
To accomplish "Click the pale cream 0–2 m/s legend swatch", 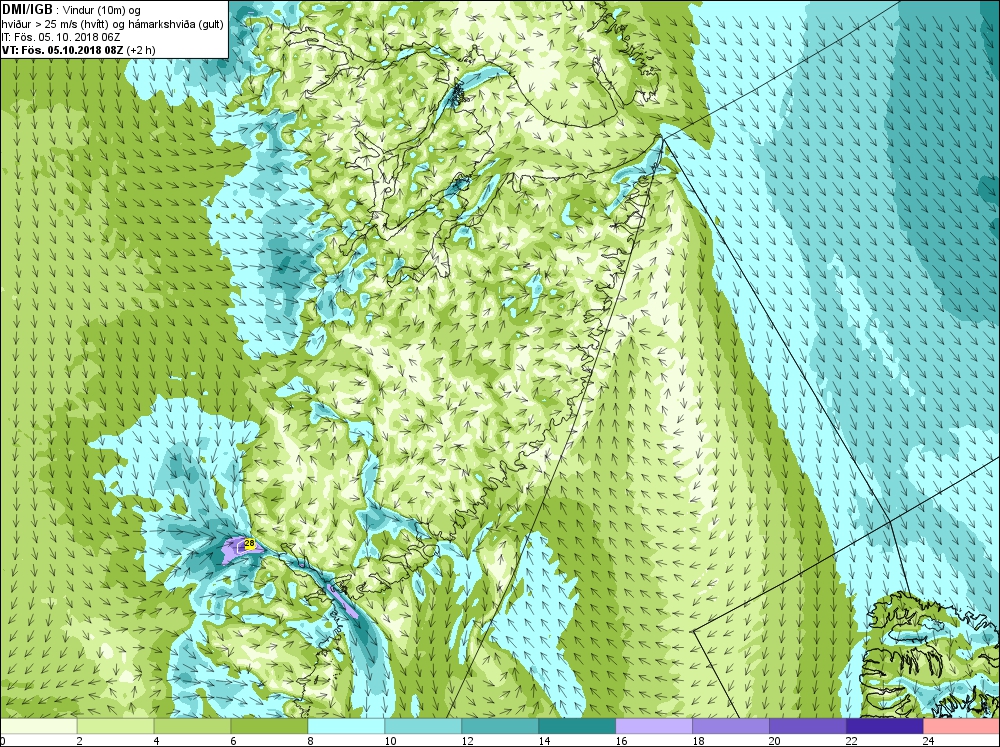I will [x=38, y=726].
